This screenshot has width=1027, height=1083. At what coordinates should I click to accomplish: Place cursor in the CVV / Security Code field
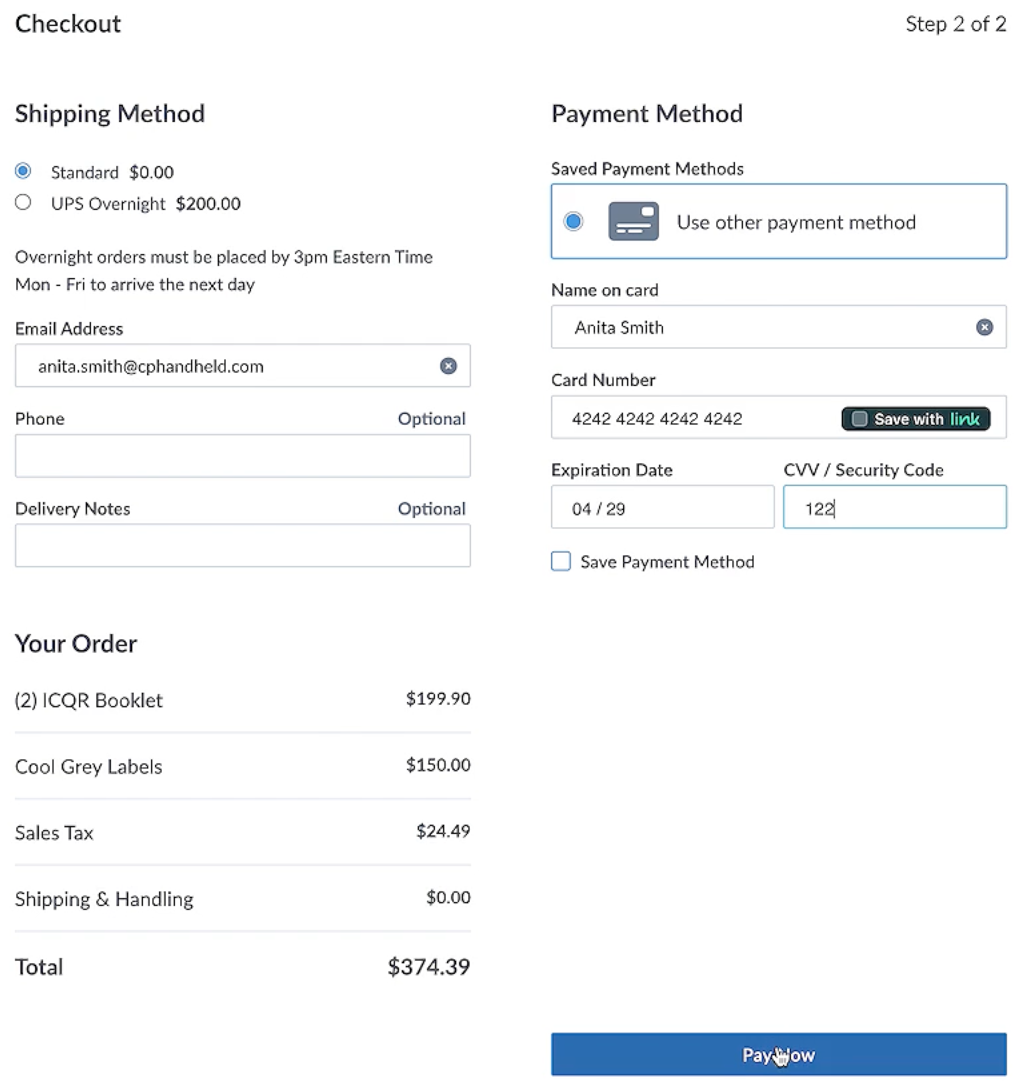pyautogui.click(x=894, y=507)
